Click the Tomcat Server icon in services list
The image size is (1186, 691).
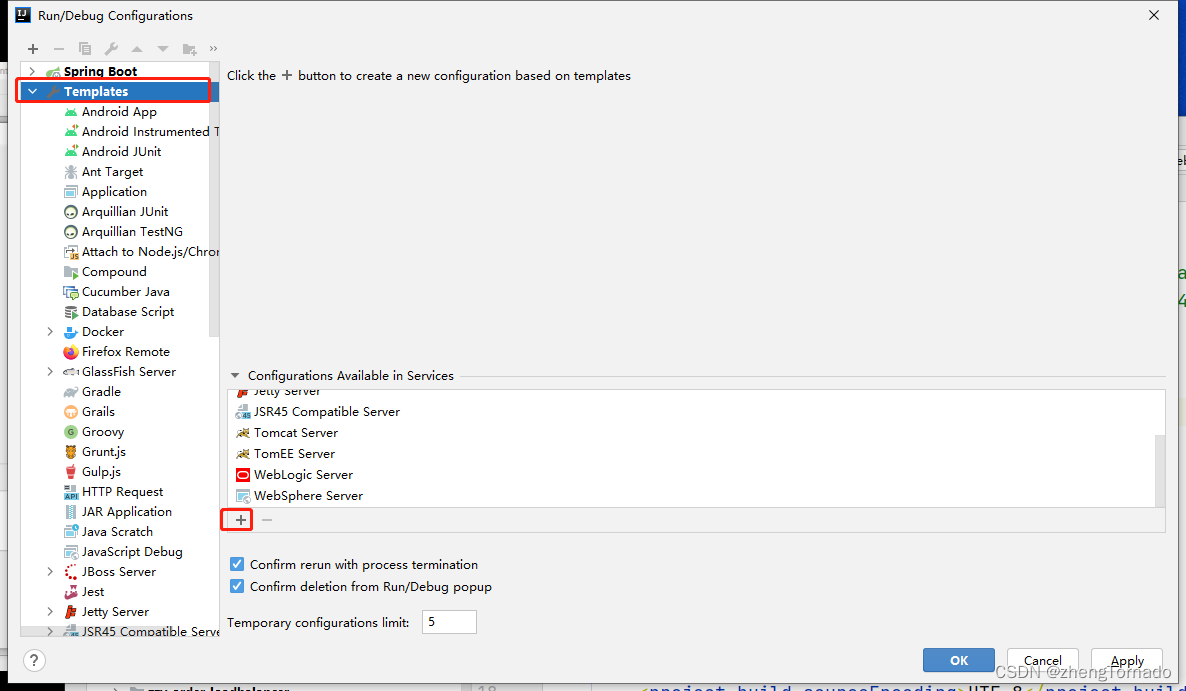tap(243, 433)
